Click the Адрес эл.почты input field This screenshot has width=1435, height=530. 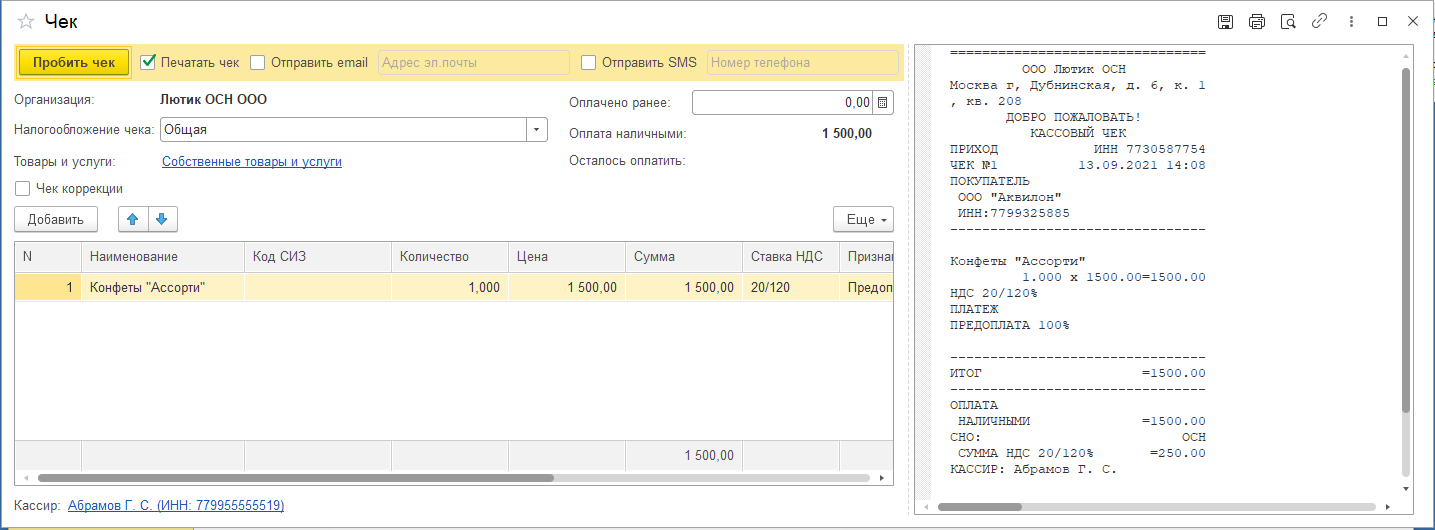click(x=474, y=62)
